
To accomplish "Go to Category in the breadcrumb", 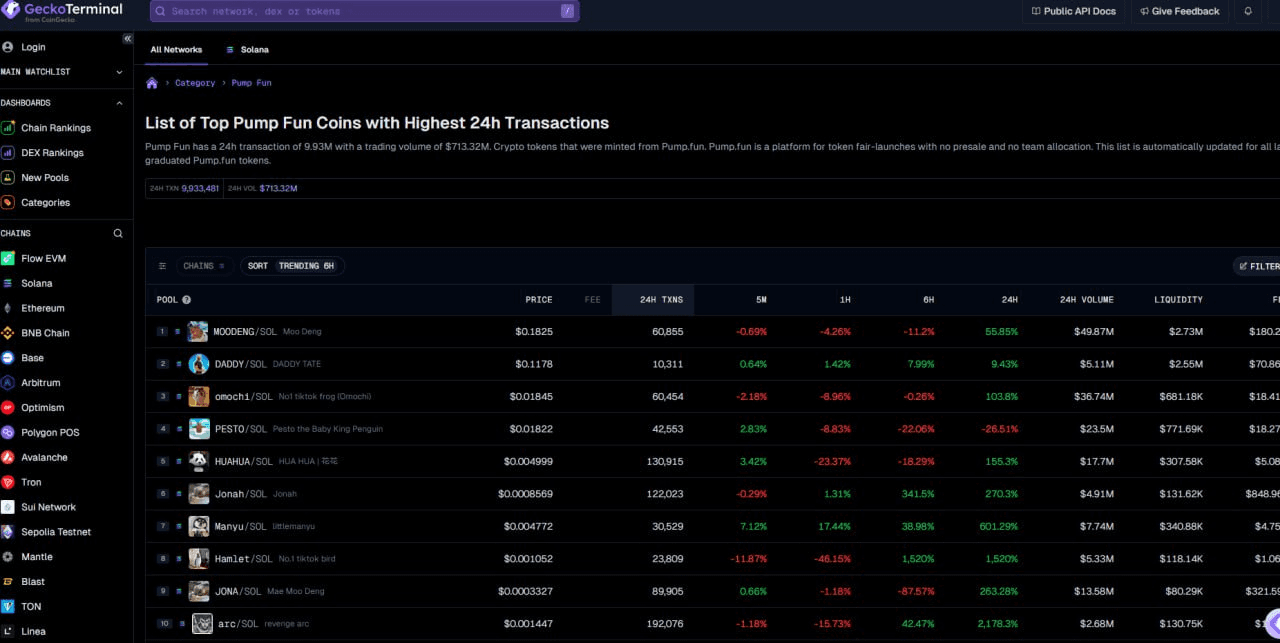I will [x=195, y=83].
